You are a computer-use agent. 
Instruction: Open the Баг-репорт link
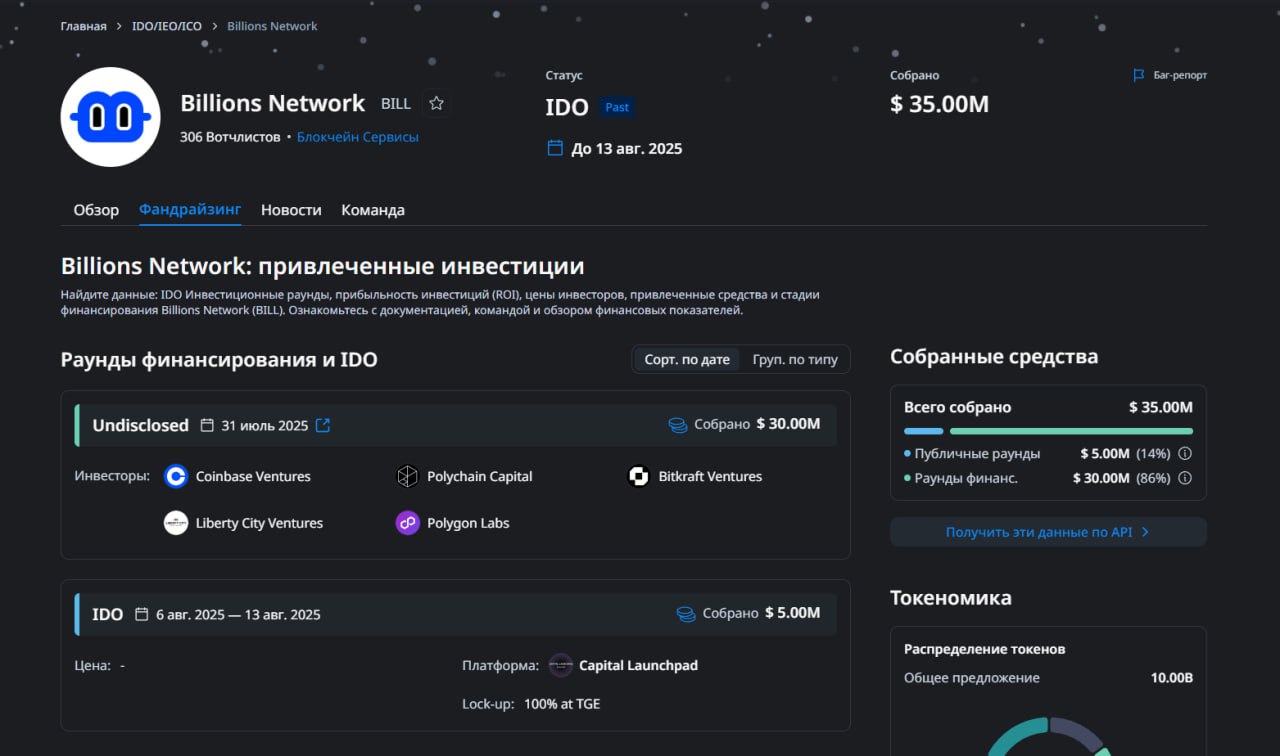pyautogui.click(x=1170, y=76)
